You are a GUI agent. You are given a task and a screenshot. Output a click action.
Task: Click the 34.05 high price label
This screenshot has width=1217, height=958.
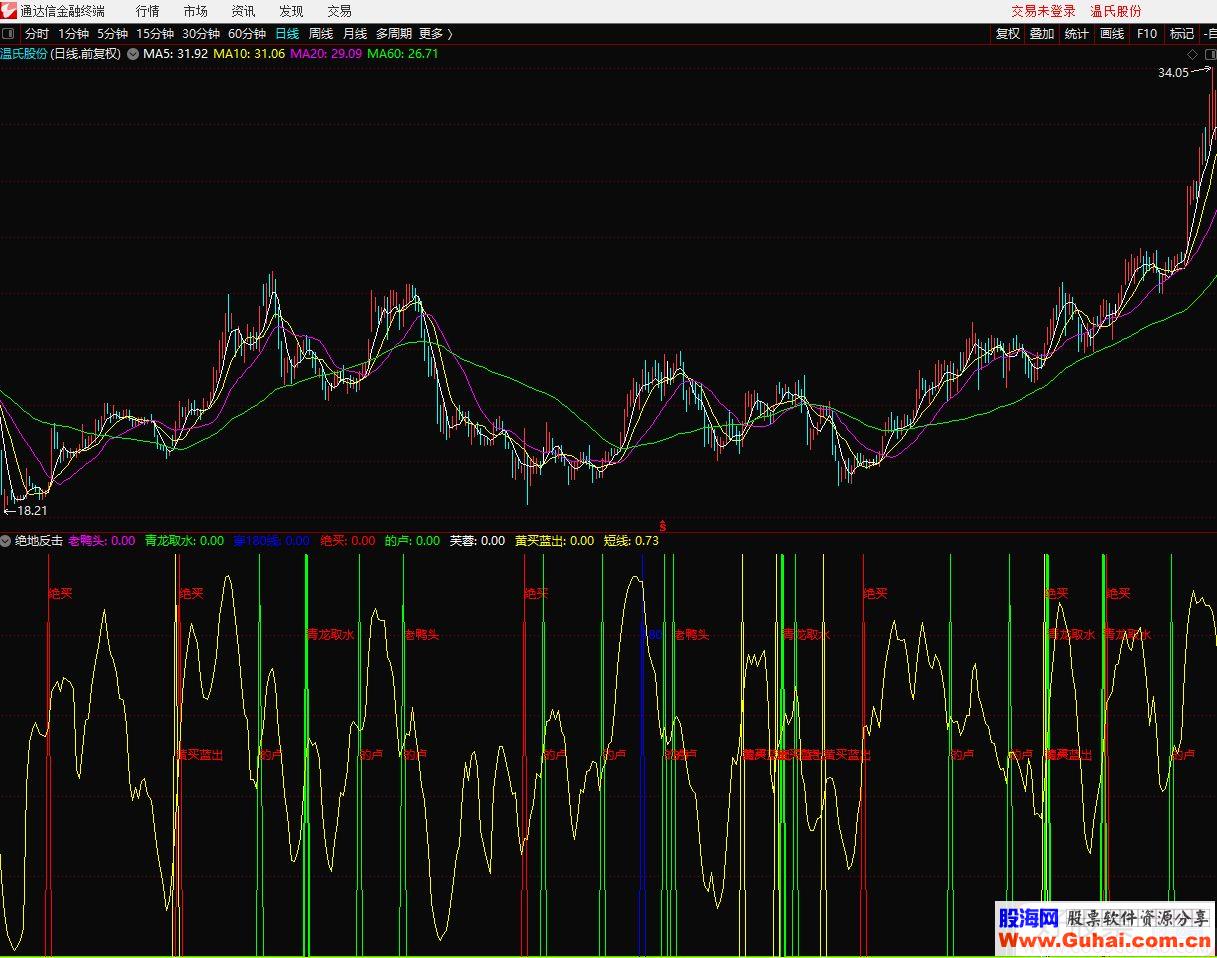pyautogui.click(x=1173, y=72)
